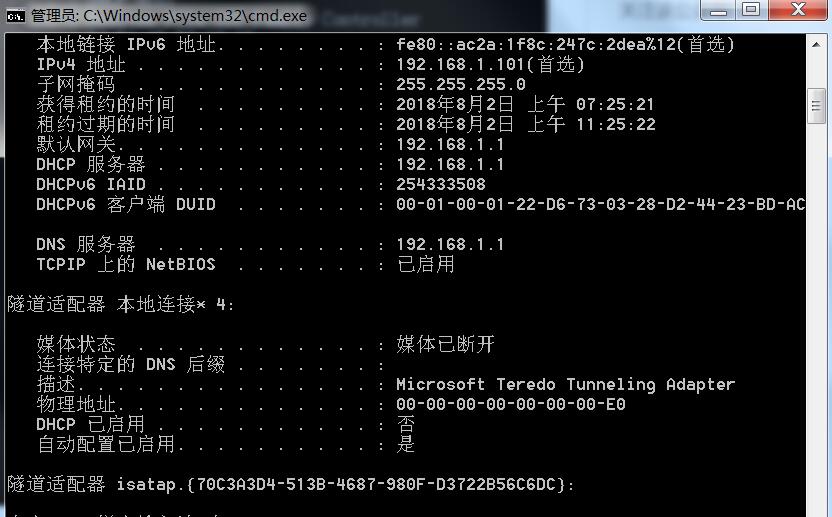The width and height of the screenshot is (832, 517).
Task: Close the cmd.exe window
Action: click(795, 11)
